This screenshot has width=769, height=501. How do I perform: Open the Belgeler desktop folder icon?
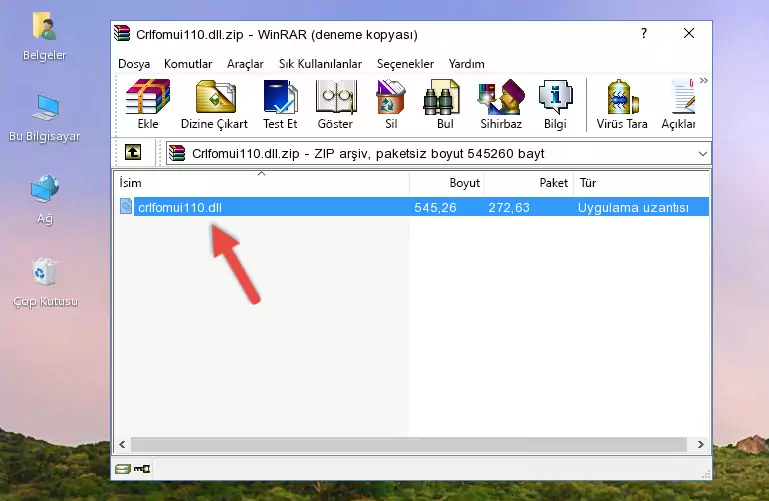point(45,26)
